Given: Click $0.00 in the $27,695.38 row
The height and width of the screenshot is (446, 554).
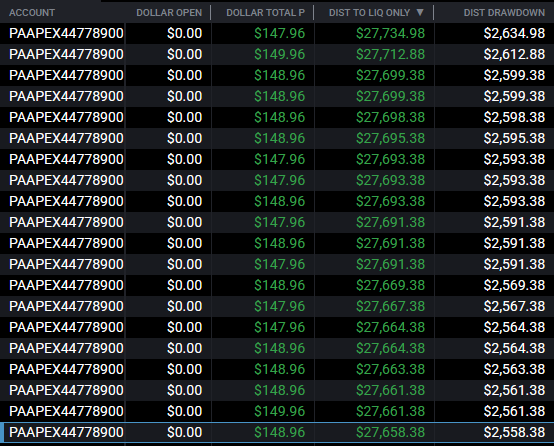Looking at the screenshot, I should coord(184,138).
